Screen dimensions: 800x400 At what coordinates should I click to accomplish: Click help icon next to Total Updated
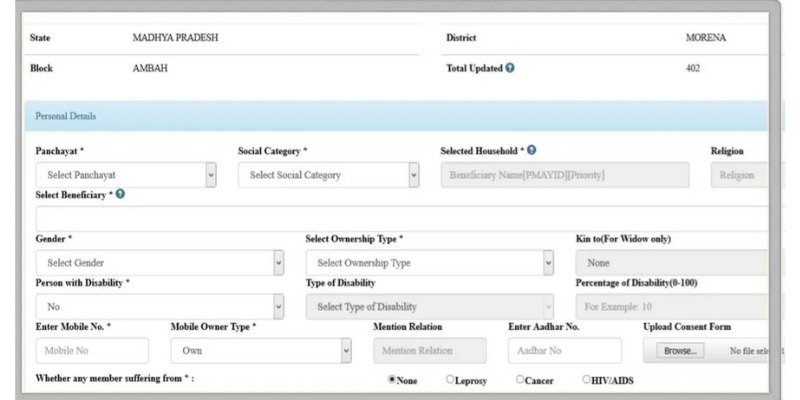coord(510,68)
